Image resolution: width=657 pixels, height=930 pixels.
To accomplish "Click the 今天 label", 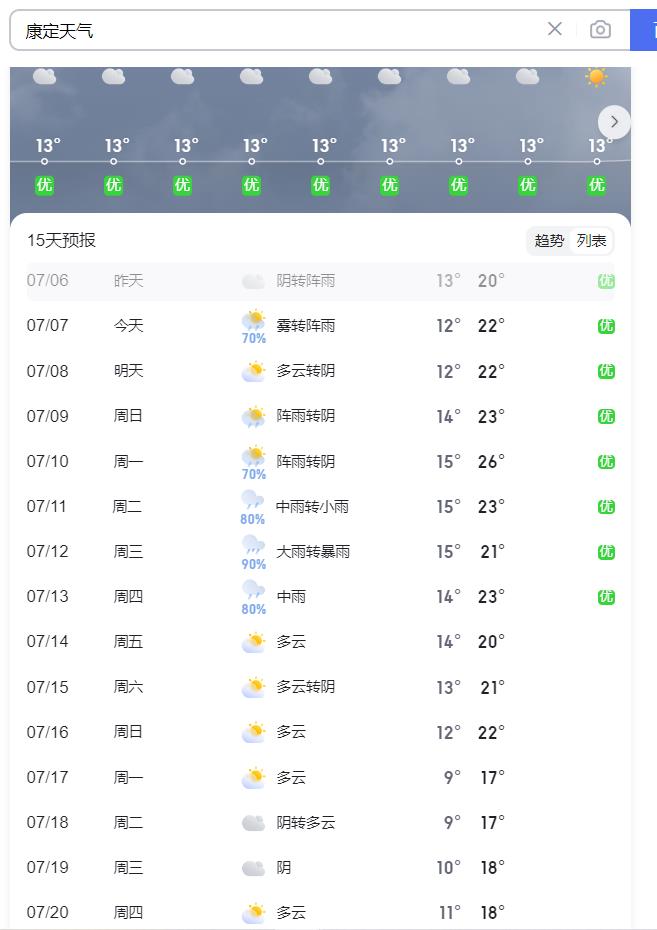I will pyautogui.click(x=129, y=326).
